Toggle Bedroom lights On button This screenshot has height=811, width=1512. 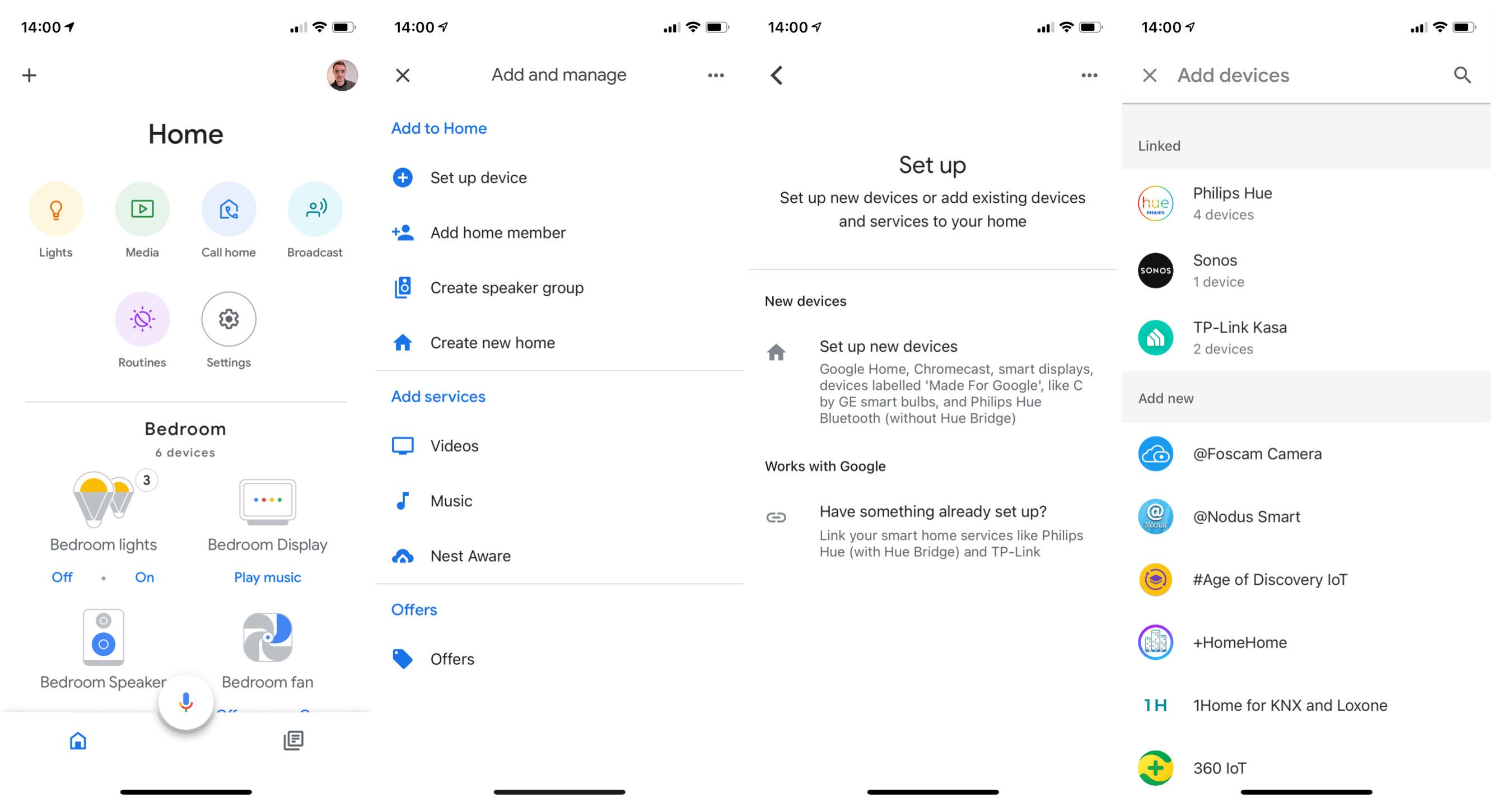(144, 577)
